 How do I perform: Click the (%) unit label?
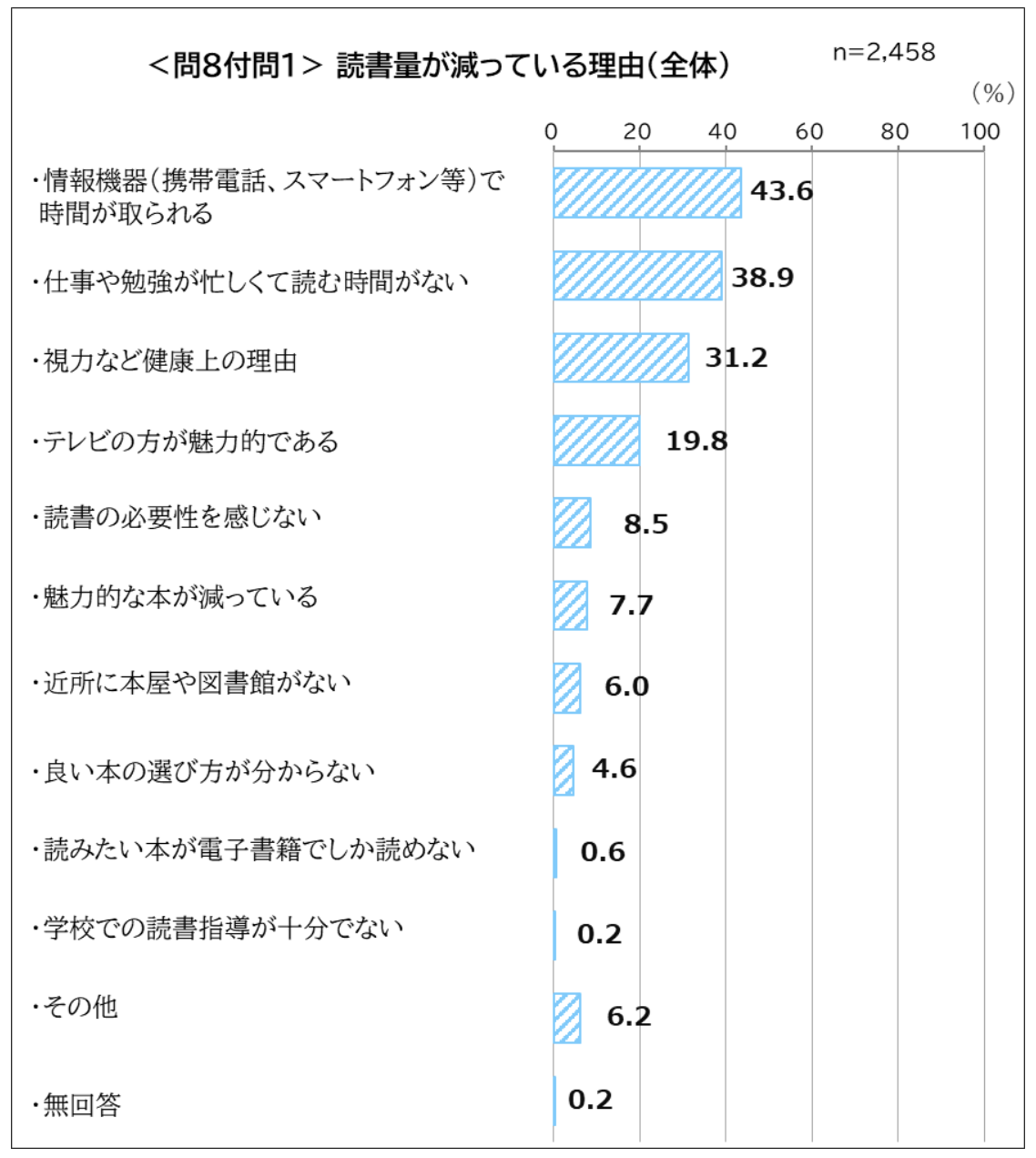(x=992, y=93)
